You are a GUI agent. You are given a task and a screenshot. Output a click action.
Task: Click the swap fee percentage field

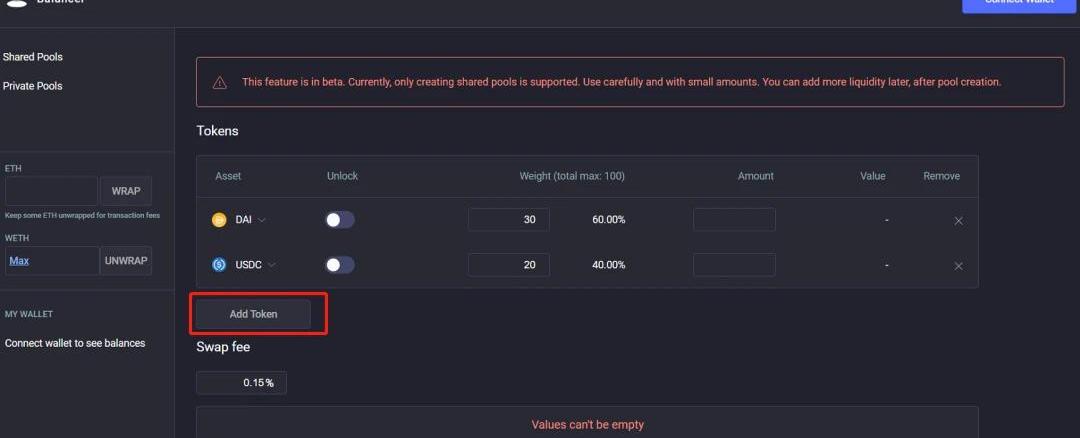point(241,382)
